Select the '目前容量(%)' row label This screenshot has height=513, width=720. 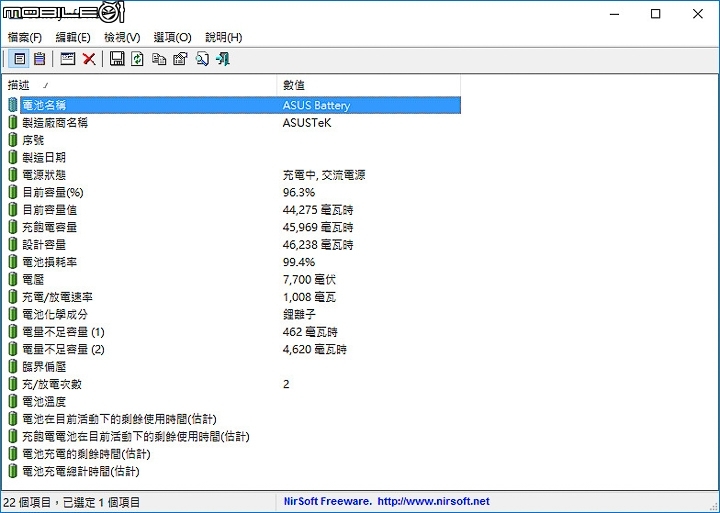coord(53,192)
